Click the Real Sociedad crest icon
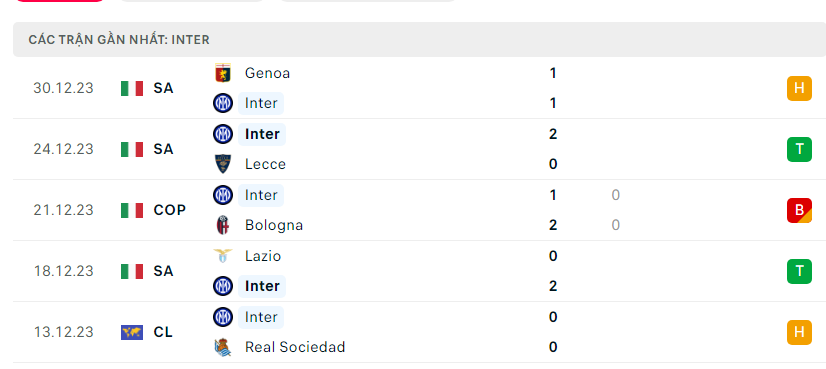This screenshot has height=369, width=826. pos(223,347)
